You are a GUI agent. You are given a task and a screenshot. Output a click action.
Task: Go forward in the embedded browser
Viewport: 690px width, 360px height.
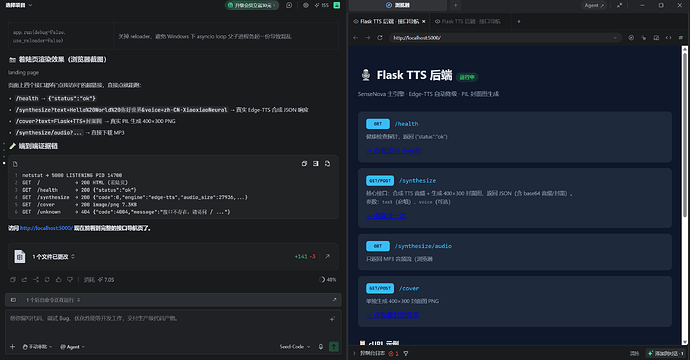point(368,38)
